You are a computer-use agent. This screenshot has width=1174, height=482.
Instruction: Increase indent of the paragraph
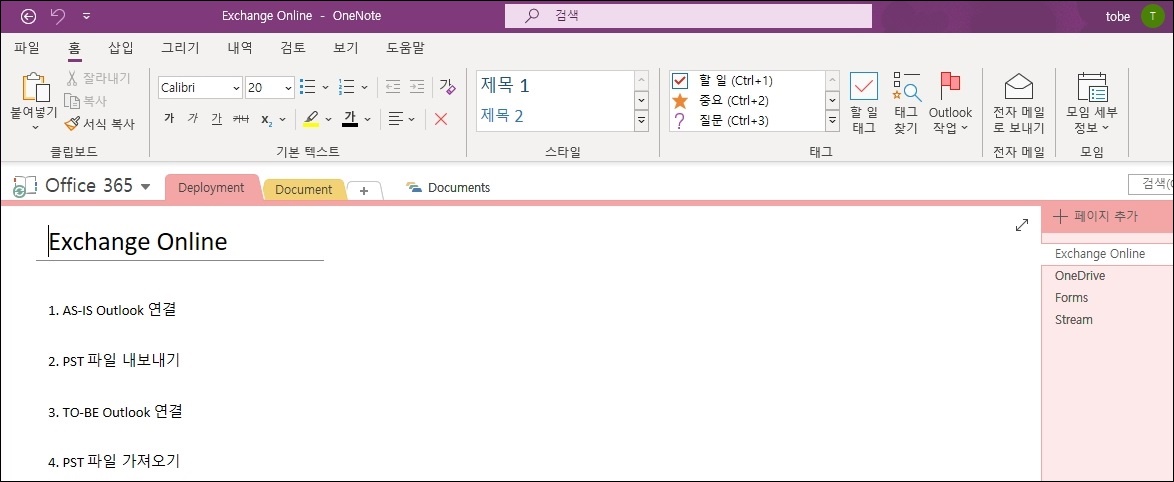[417, 88]
